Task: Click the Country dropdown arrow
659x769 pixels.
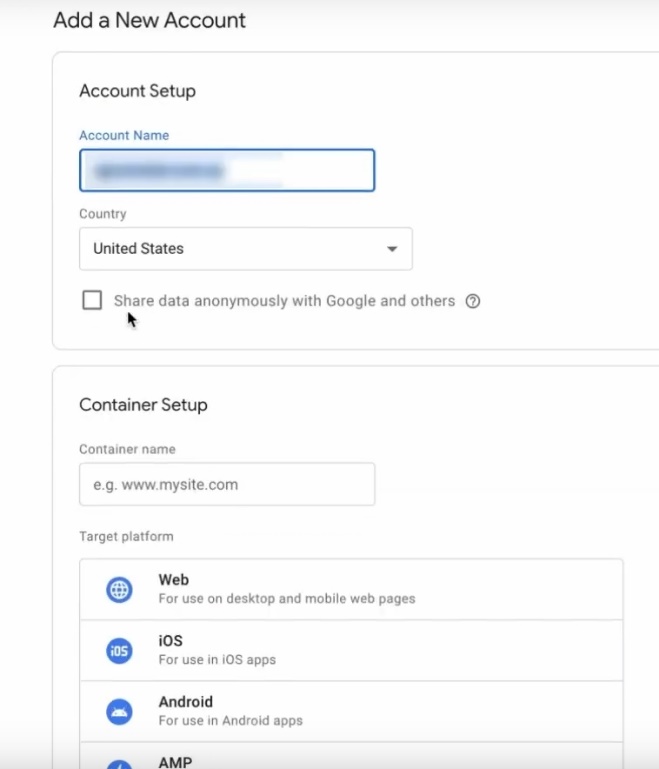Action: point(392,249)
